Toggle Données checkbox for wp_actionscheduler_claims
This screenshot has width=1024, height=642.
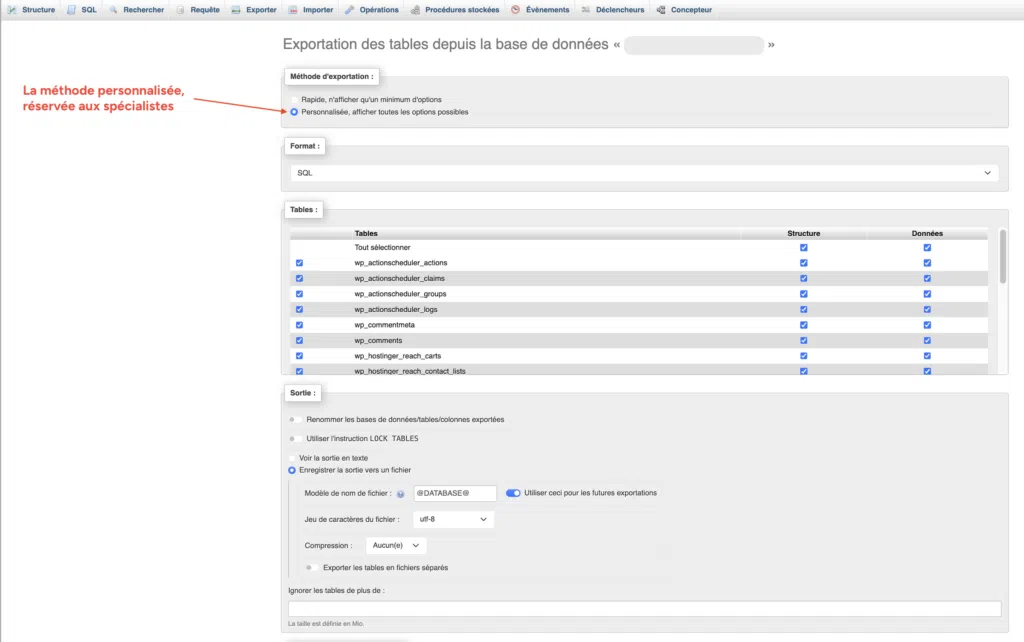[x=927, y=278]
